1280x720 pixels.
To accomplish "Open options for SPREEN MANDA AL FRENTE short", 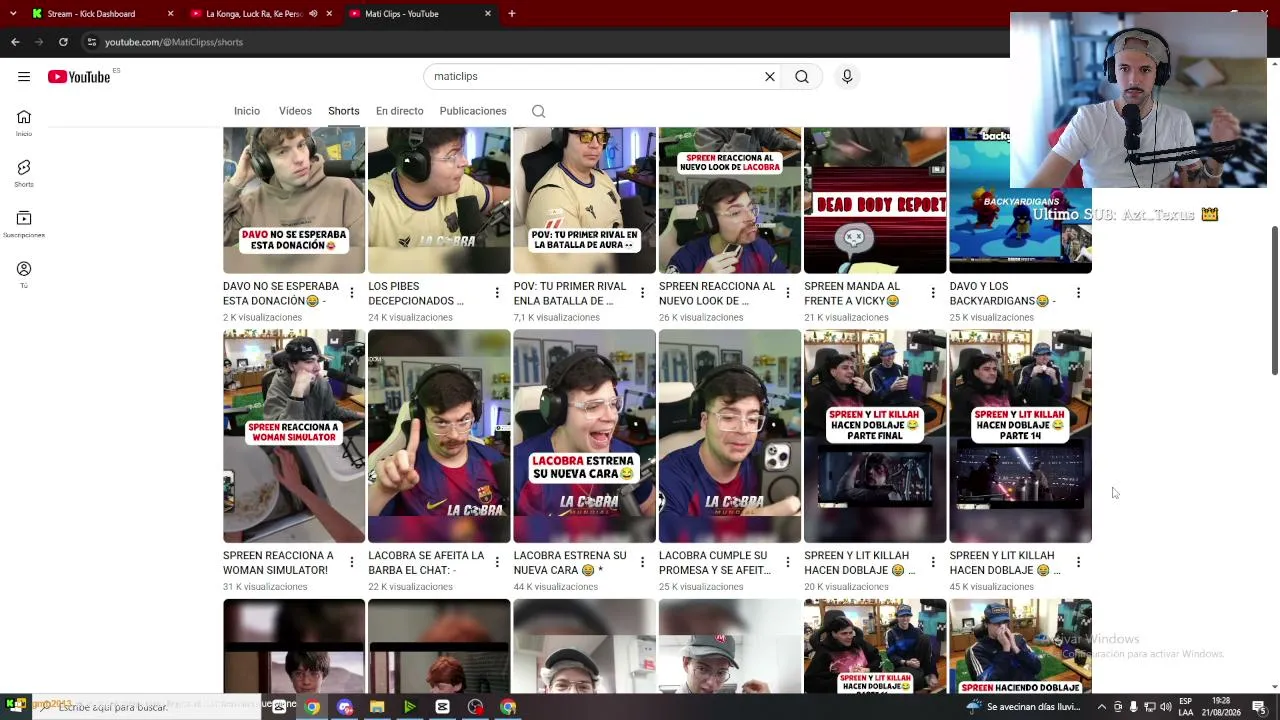I will [x=933, y=293].
